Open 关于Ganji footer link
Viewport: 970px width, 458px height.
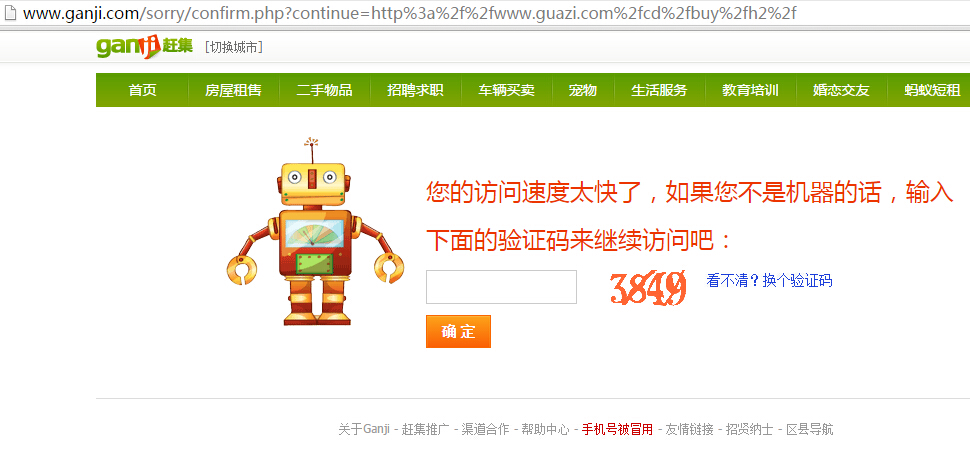[364, 429]
